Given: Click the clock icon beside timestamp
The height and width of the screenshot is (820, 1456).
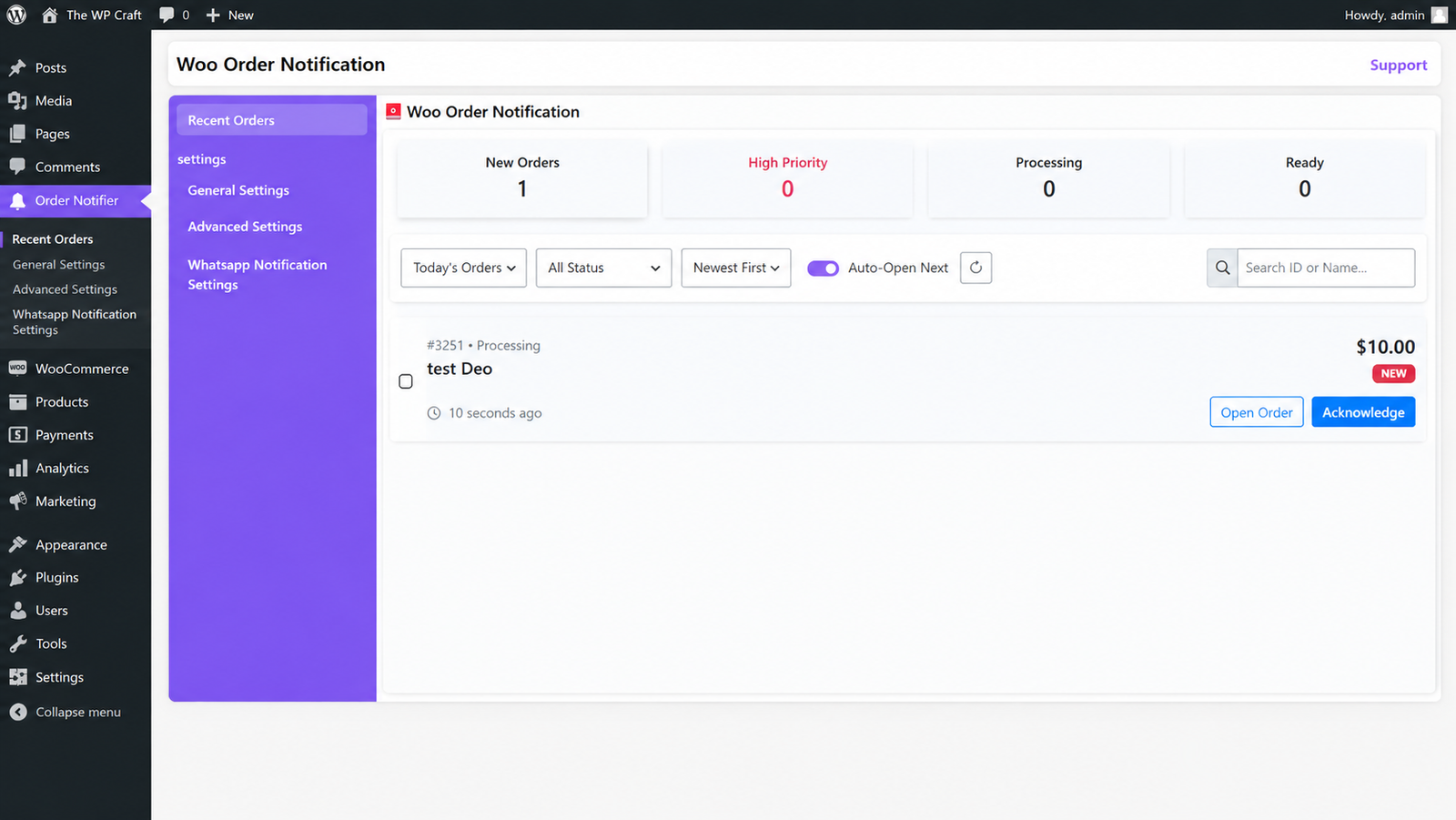Looking at the screenshot, I should [434, 413].
